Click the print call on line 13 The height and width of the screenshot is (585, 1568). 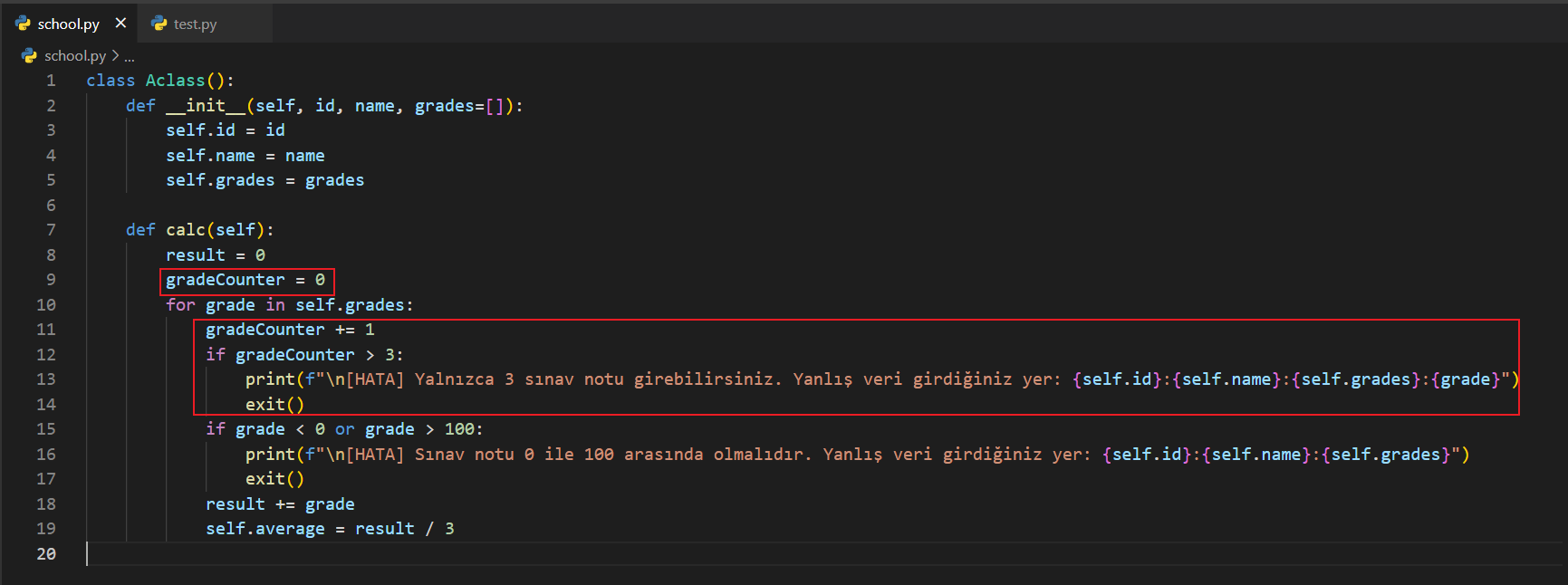(x=270, y=379)
